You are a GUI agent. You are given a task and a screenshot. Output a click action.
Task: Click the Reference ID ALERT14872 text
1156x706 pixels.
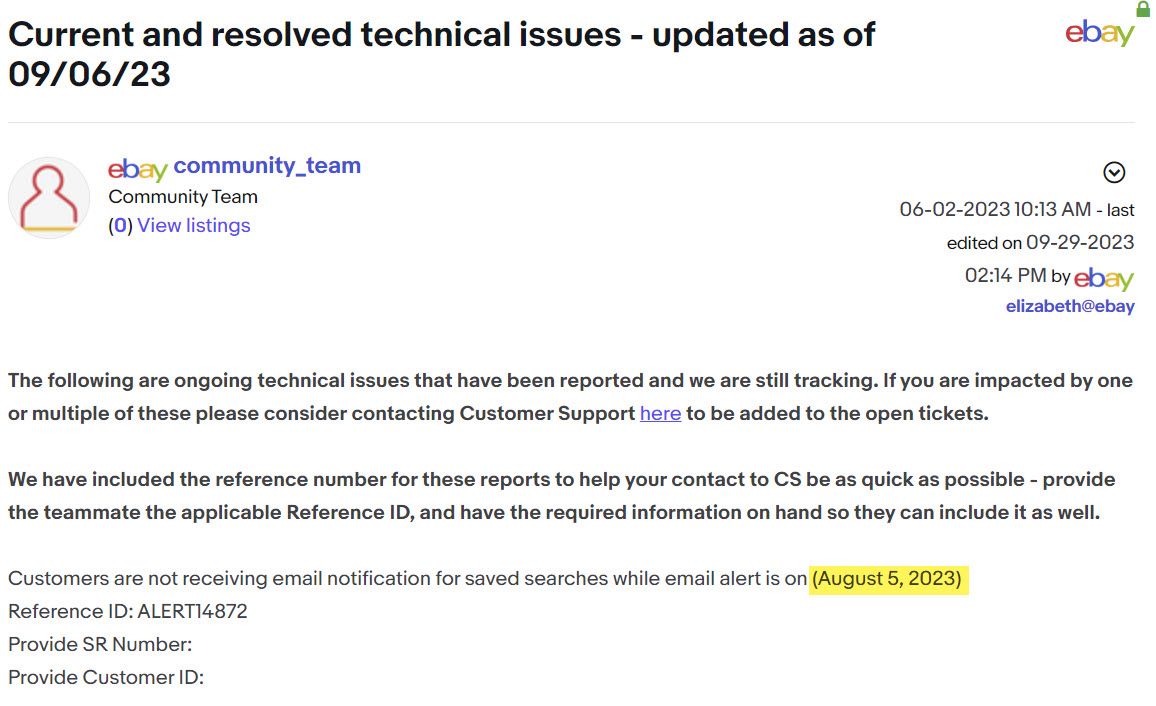128,611
